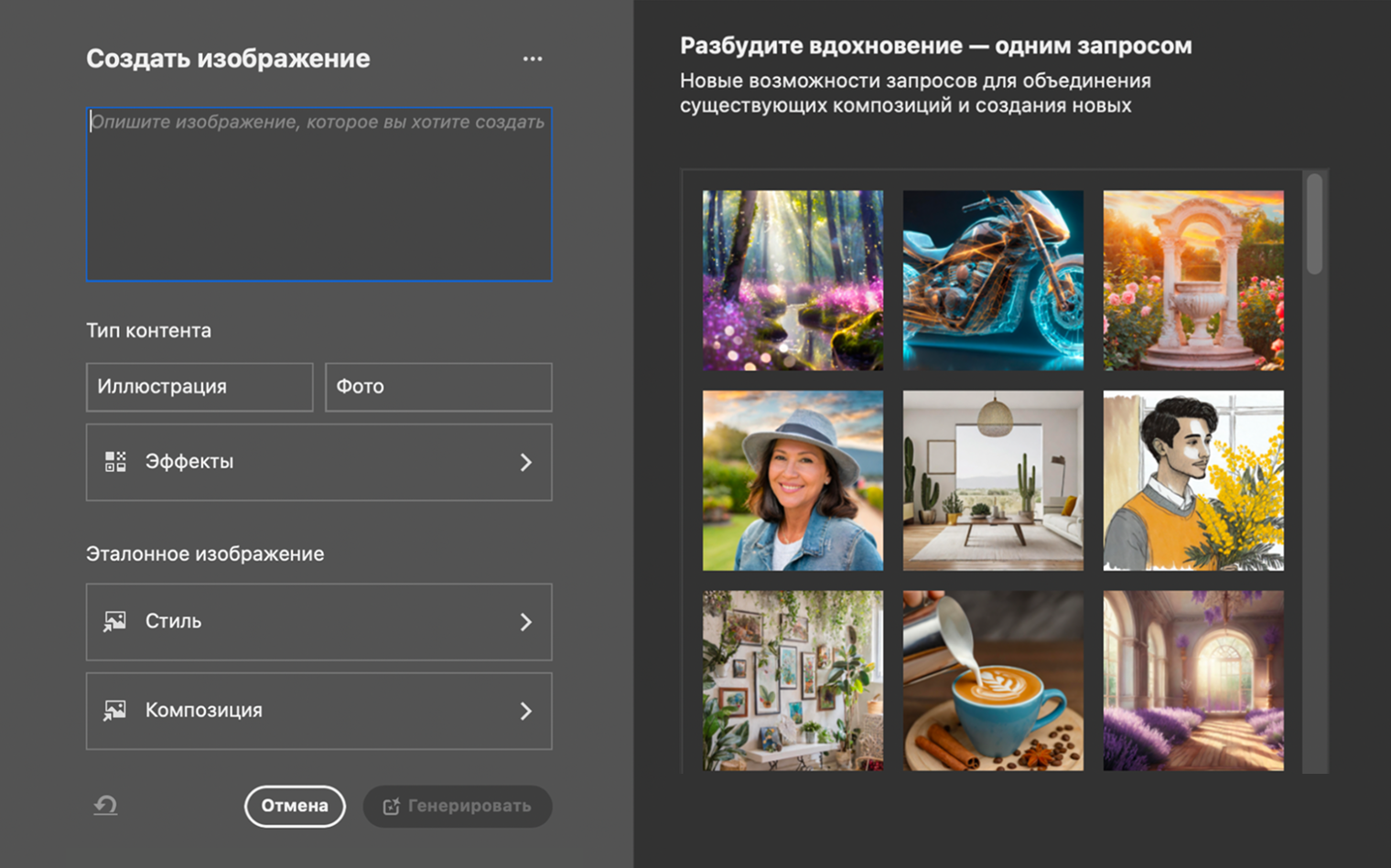
Task: Click the reset arrow icon
Action: tap(105, 806)
